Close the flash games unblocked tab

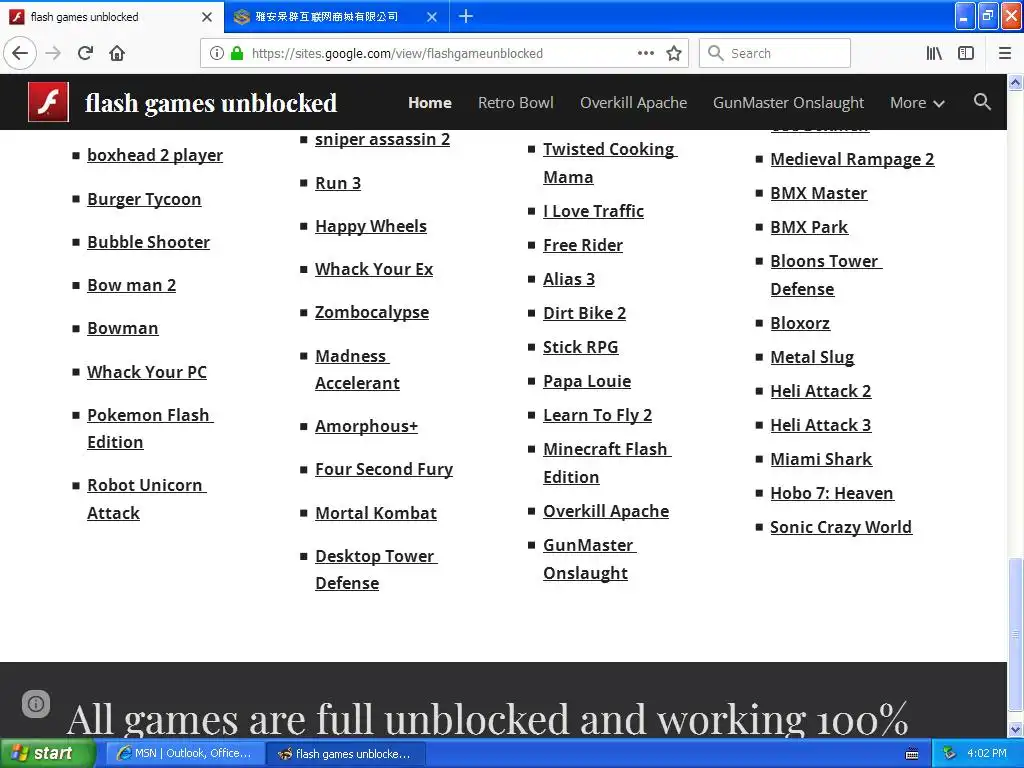point(207,17)
